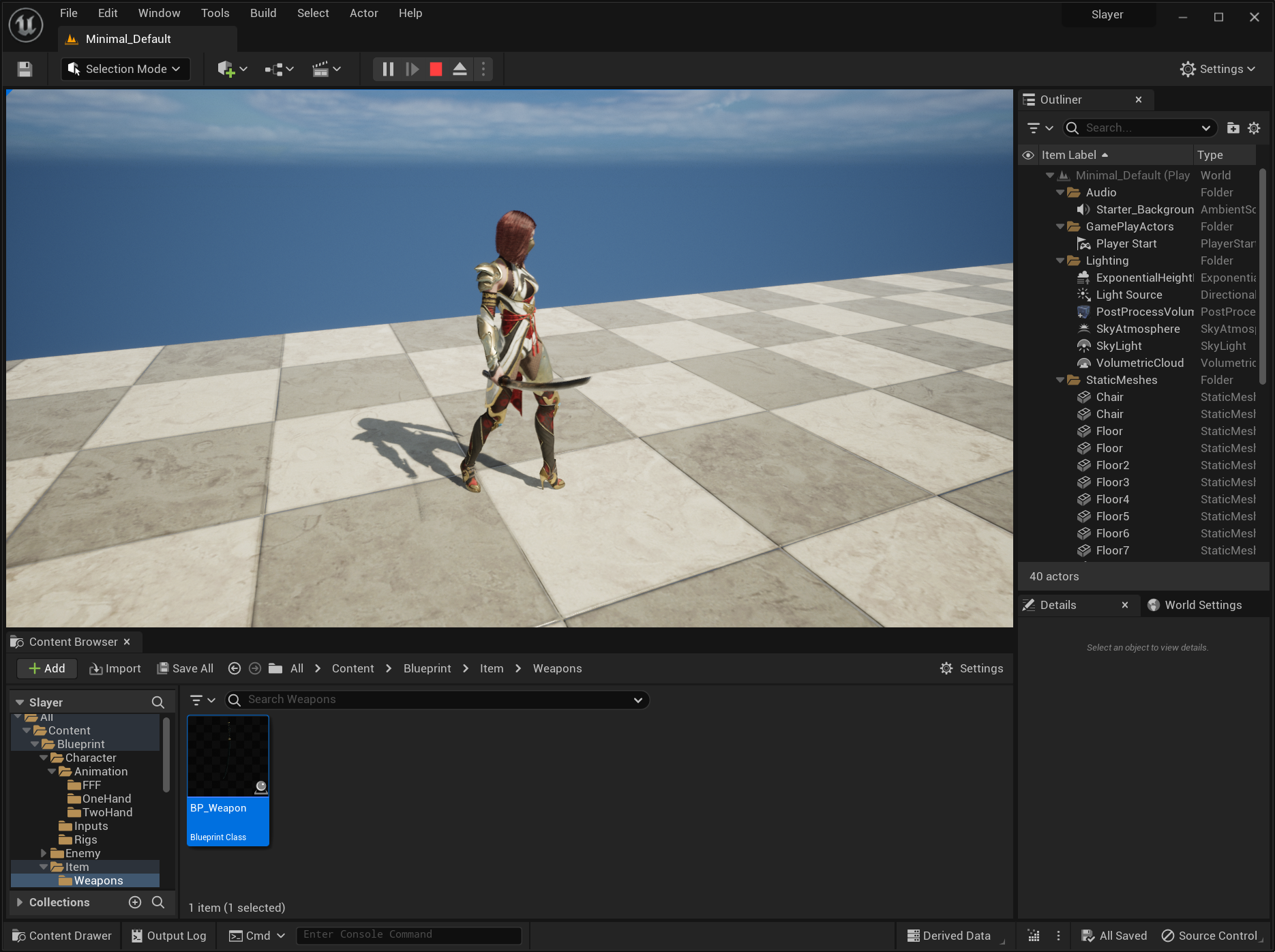
Task: Click the Import button
Action: (115, 668)
